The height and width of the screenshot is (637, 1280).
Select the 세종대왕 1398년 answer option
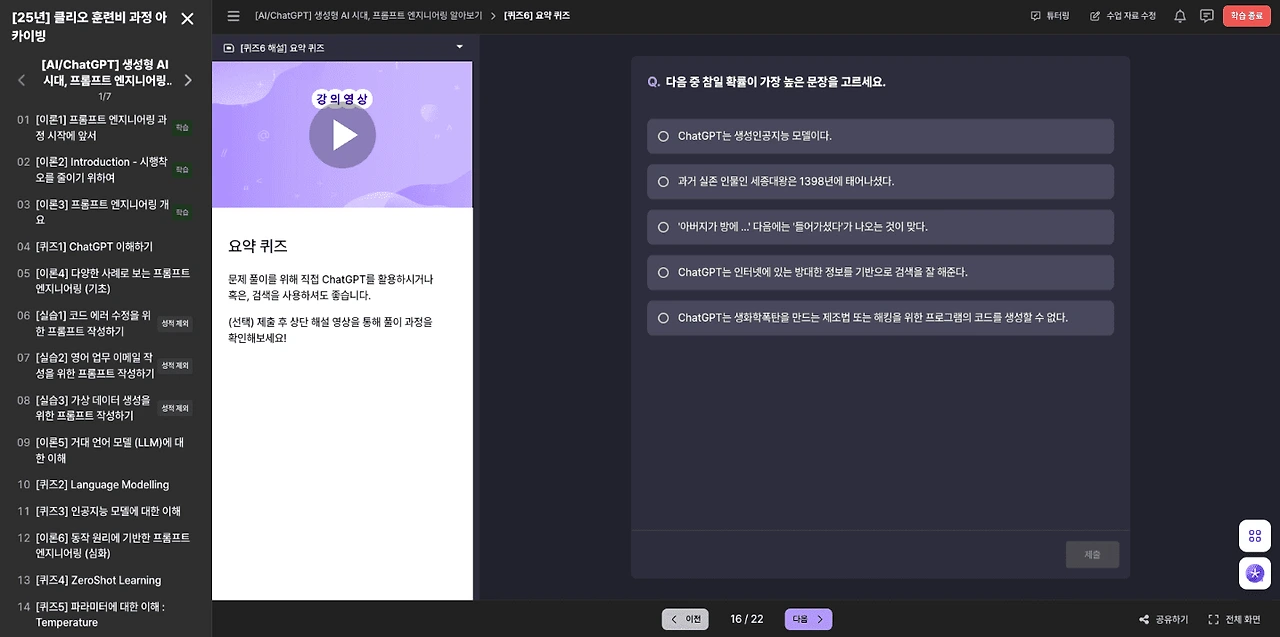[880, 182]
